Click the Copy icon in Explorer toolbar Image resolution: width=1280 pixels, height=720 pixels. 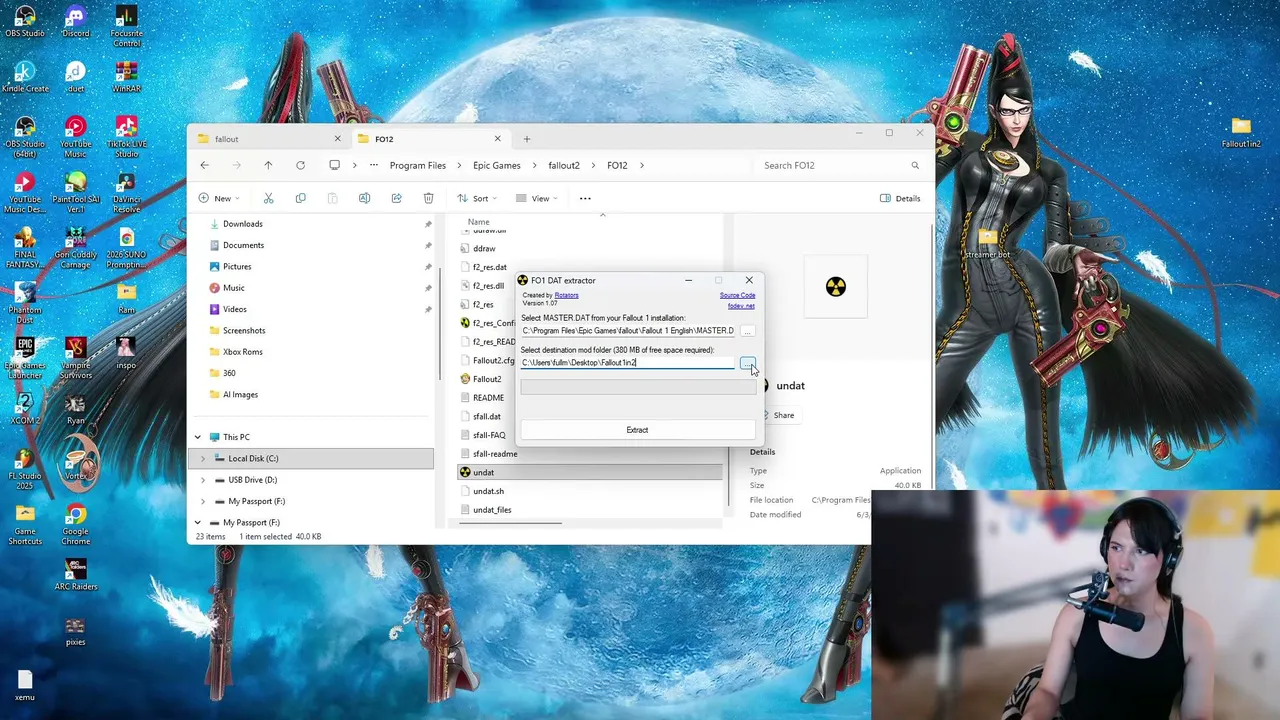pyautogui.click(x=300, y=198)
